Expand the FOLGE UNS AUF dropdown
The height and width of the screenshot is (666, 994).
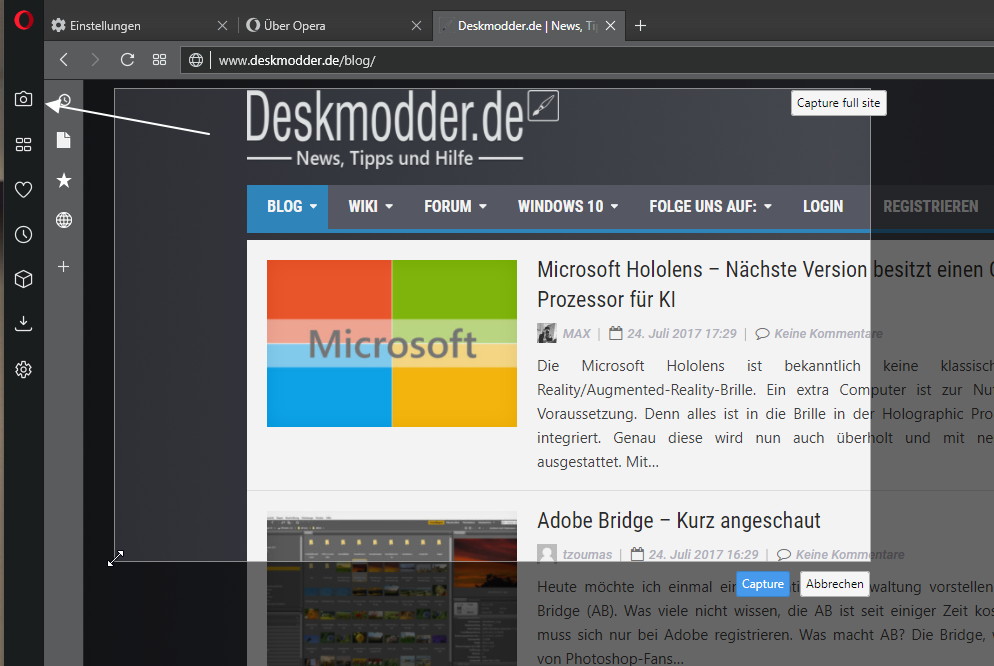tap(710, 207)
